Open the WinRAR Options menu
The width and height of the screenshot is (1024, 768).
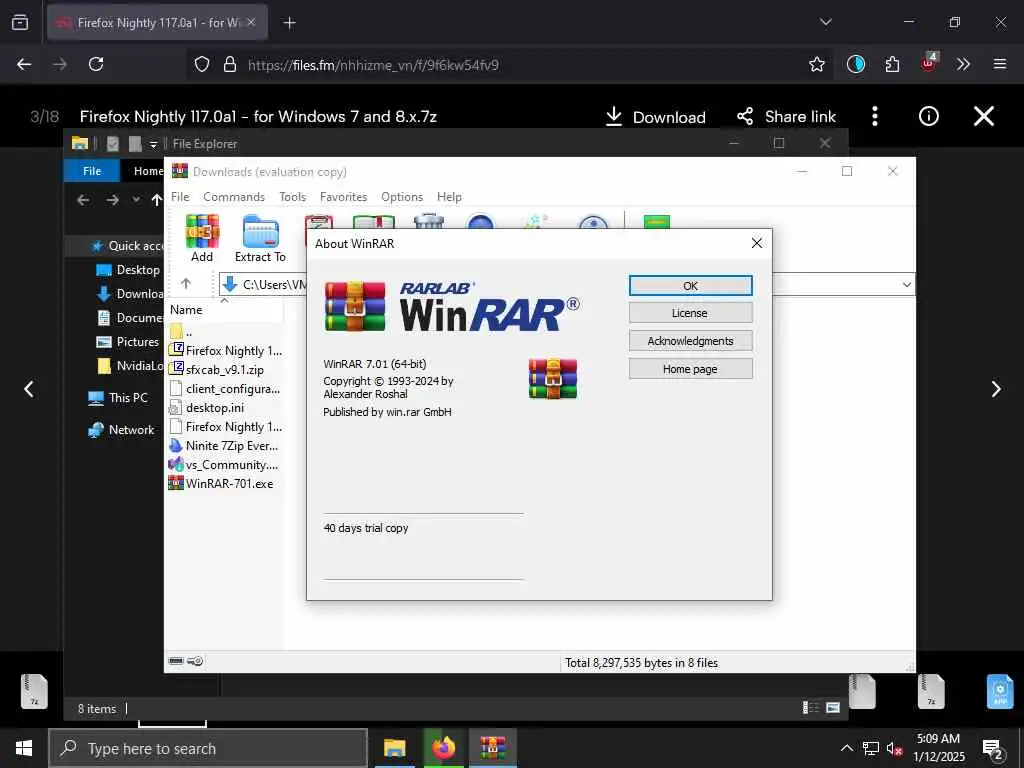coord(402,197)
